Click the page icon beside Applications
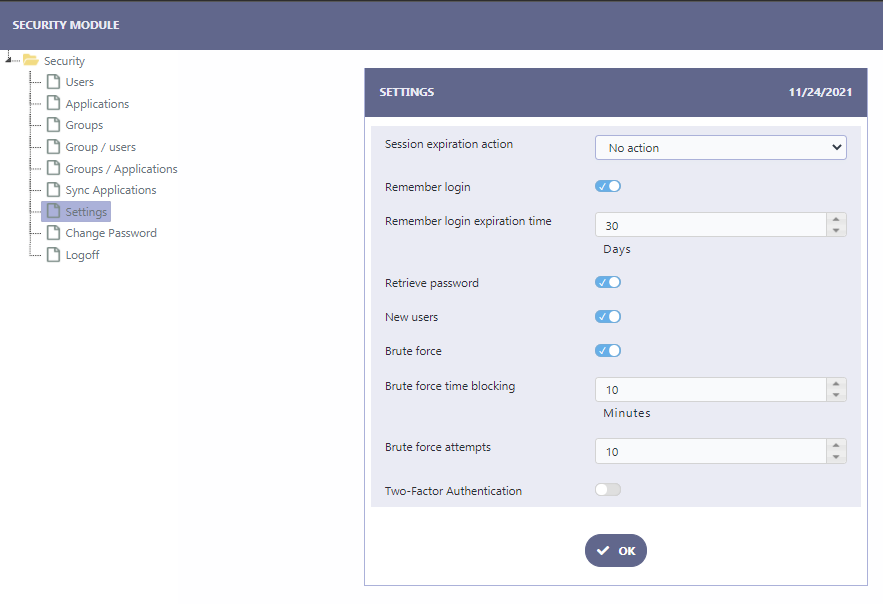Image resolution: width=883 pixels, height=604 pixels. pos(53,103)
